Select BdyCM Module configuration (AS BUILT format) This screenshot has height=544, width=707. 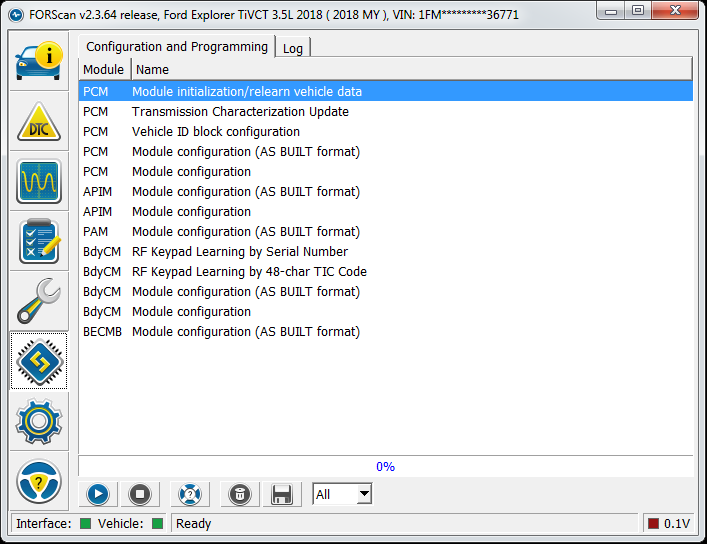tap(386, 291)
